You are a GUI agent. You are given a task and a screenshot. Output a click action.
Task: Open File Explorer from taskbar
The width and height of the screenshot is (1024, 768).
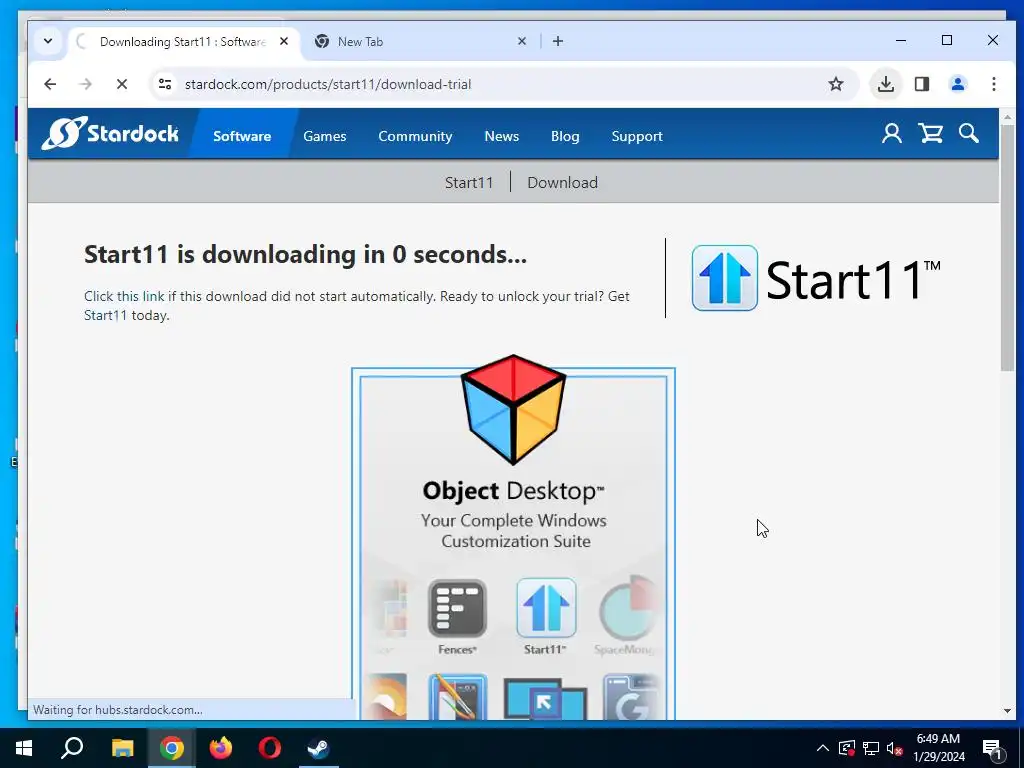click(122, 748)
